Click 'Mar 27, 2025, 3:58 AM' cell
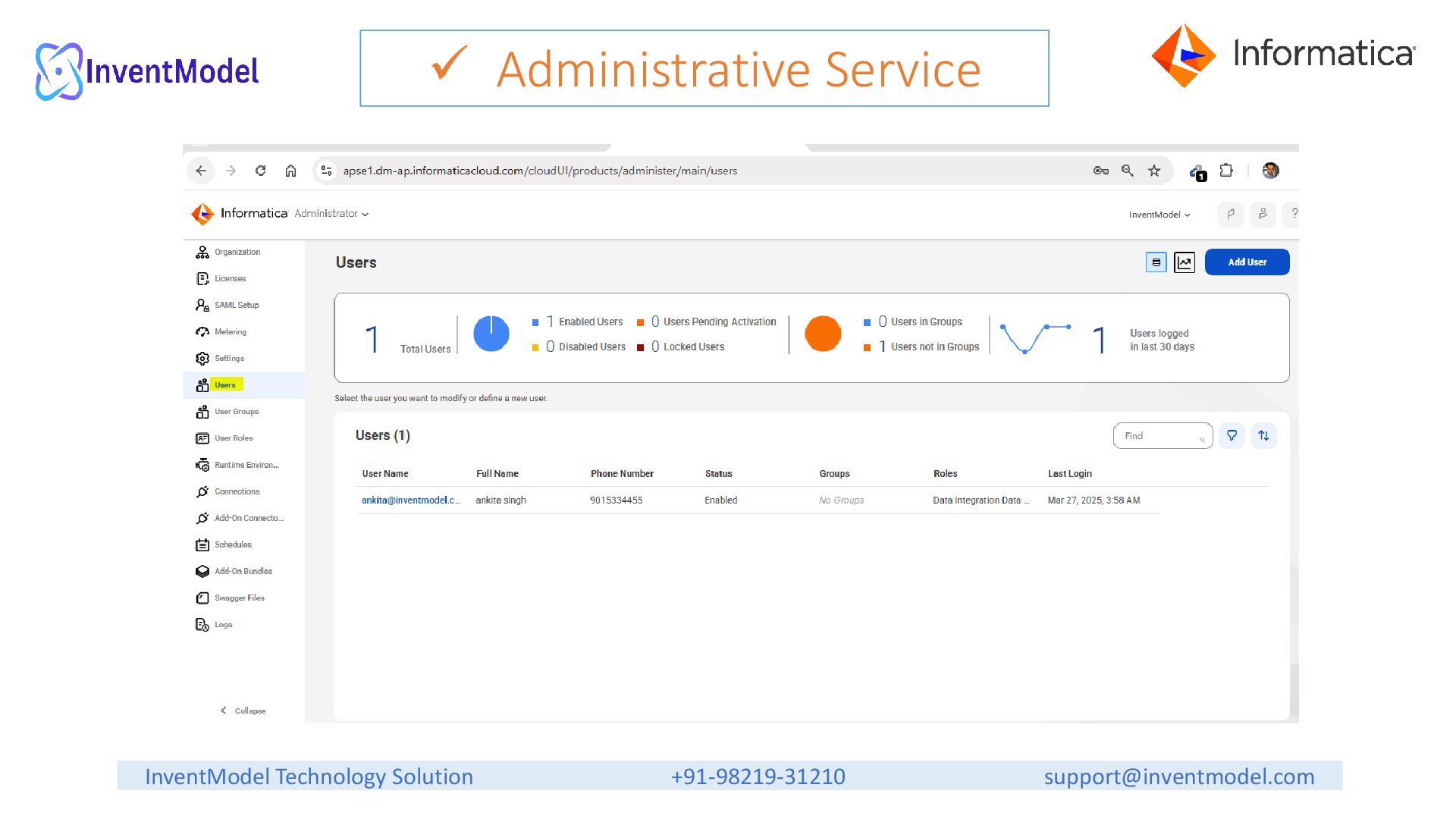This screenshot has width=1456, height=819. coord(1094,500)
